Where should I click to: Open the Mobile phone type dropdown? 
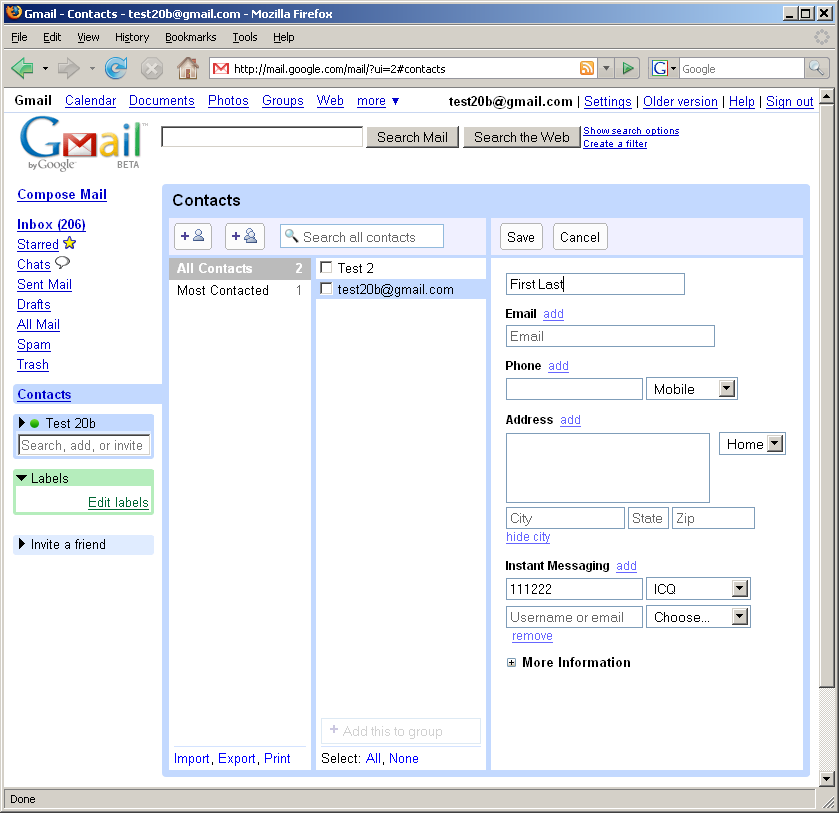point(727,389)
